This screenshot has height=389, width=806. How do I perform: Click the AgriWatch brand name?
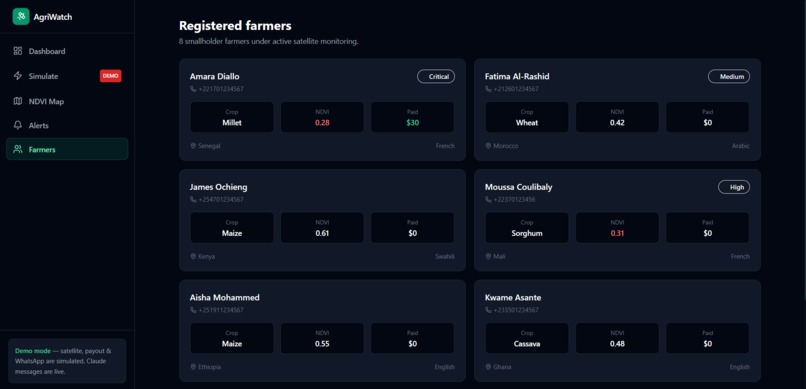[x=53, y=17]
